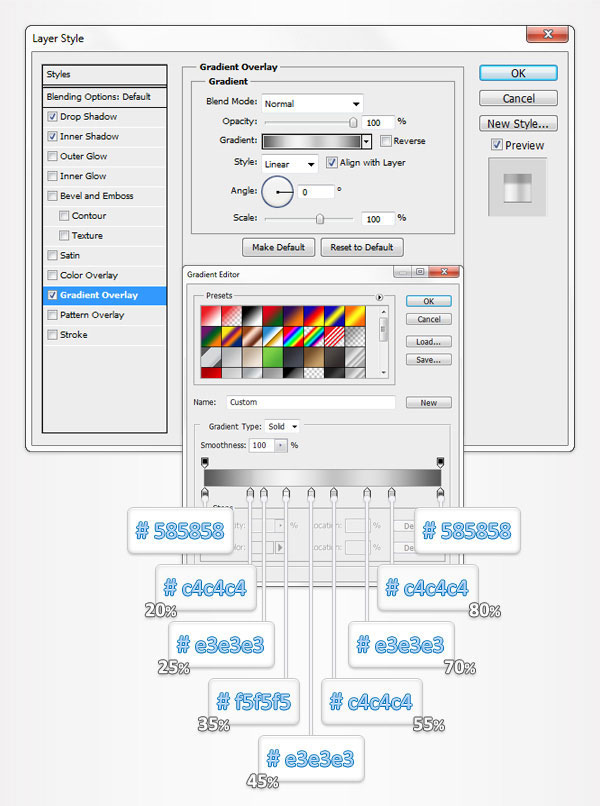The image size is (600, 806).
Task: Click Save... in the Gradient Editor
Action: 428,360
